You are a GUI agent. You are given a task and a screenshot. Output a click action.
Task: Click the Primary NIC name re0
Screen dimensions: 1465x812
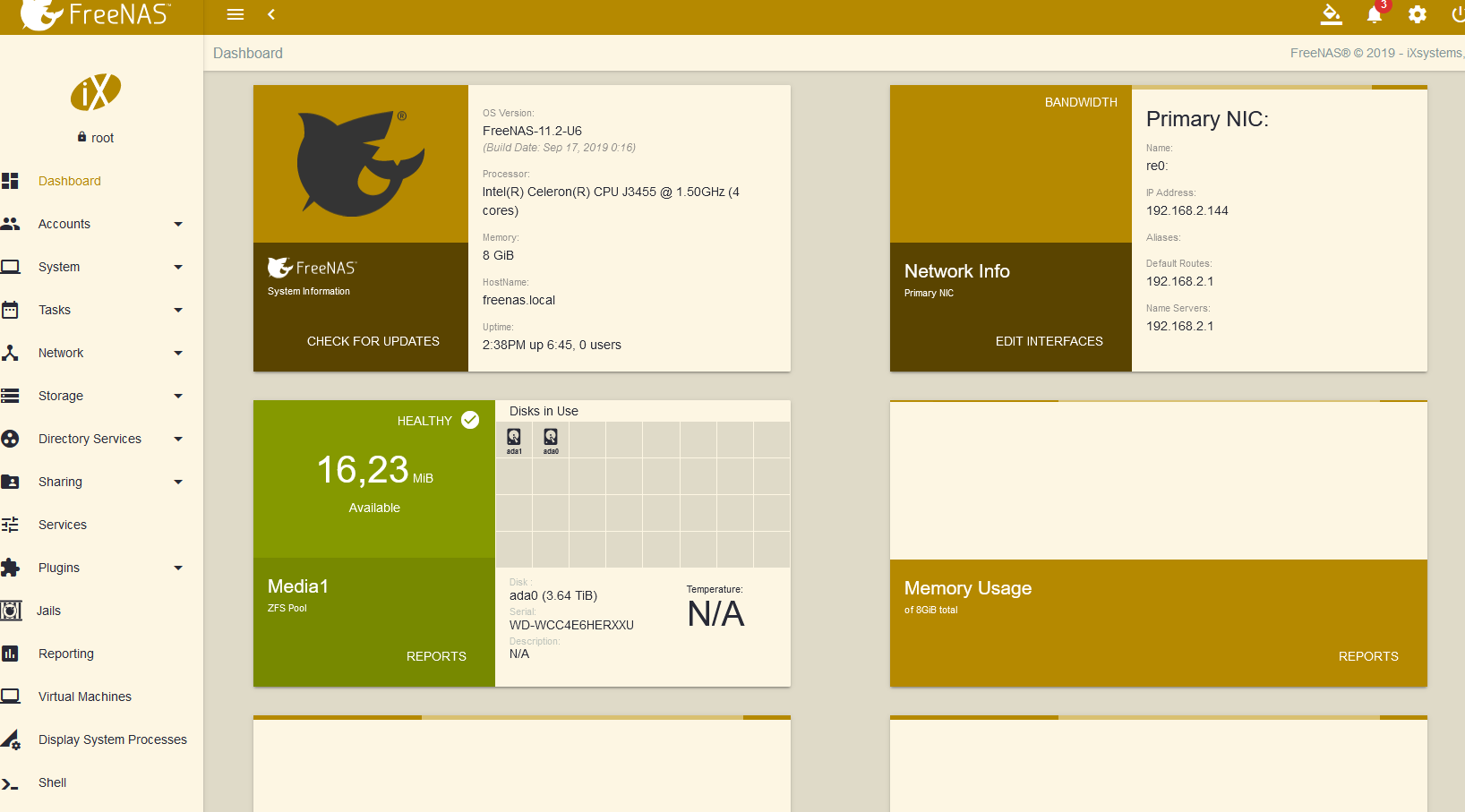(x=1157, y=166)
